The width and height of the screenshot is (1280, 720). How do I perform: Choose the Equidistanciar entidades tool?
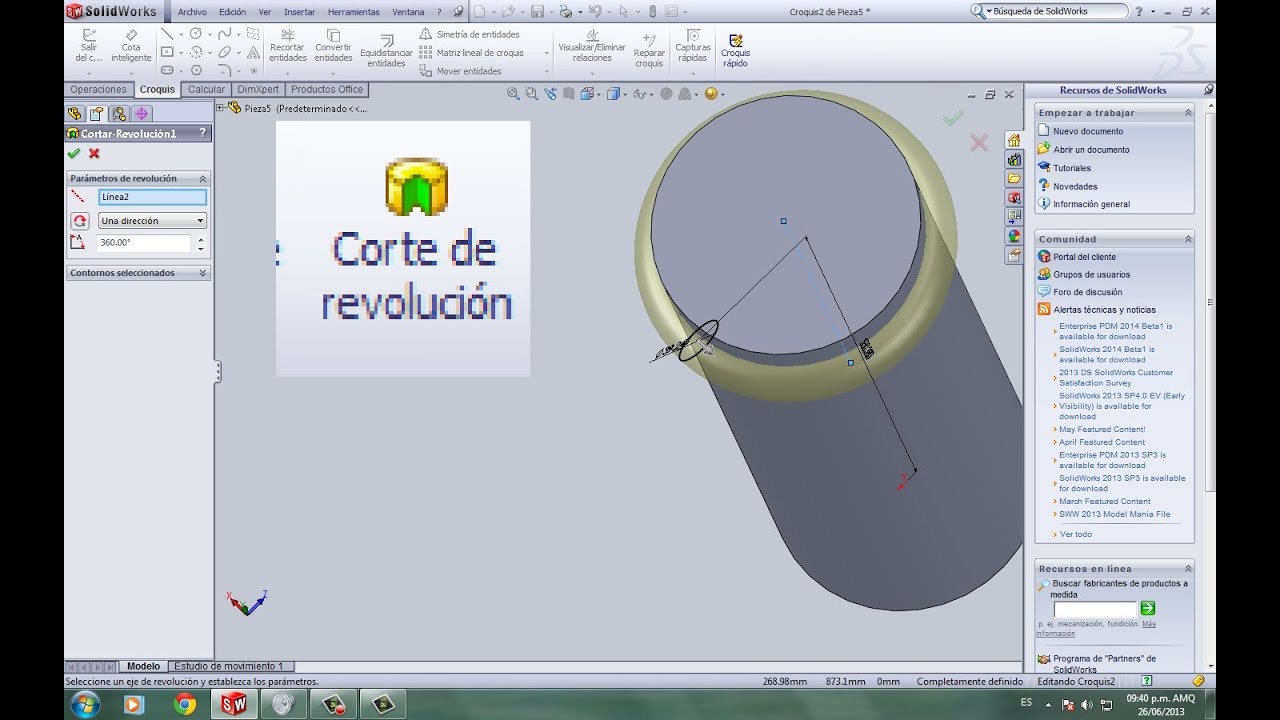click(x=386, y=52)
